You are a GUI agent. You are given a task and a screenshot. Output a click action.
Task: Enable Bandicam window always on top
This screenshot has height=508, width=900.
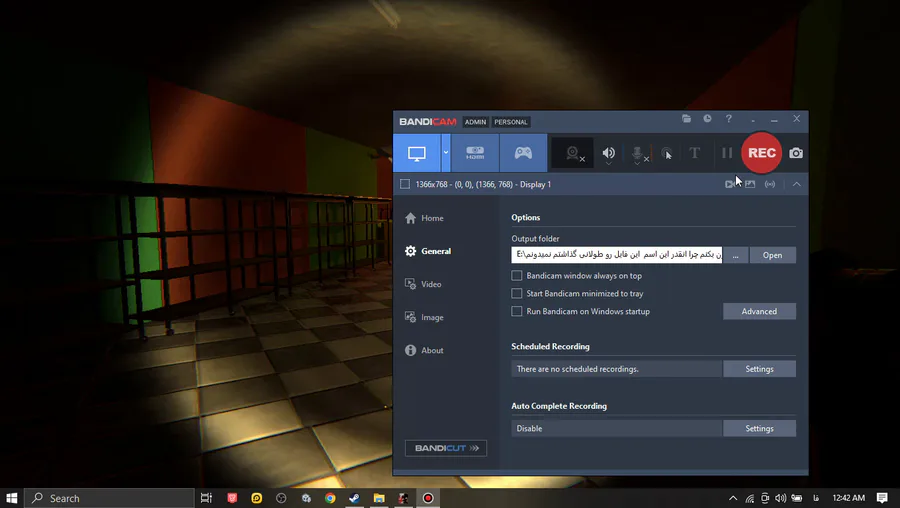(x=517, y=276)
